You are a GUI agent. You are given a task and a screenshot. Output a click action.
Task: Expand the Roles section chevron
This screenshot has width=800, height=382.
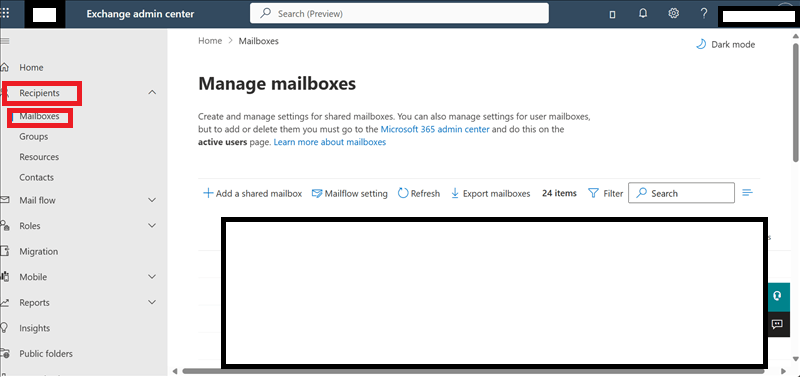point(152,225)
